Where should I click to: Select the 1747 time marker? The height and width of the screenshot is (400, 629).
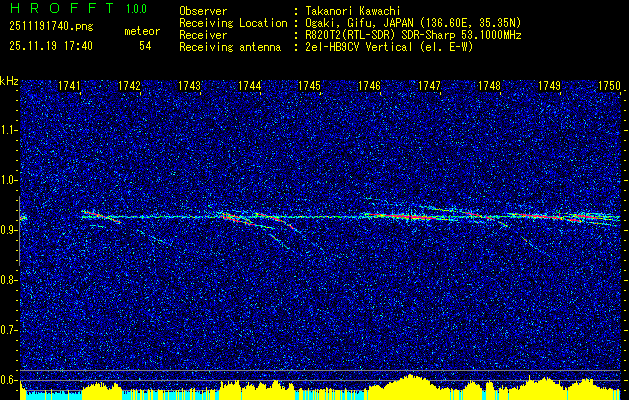tap(429, 86)
